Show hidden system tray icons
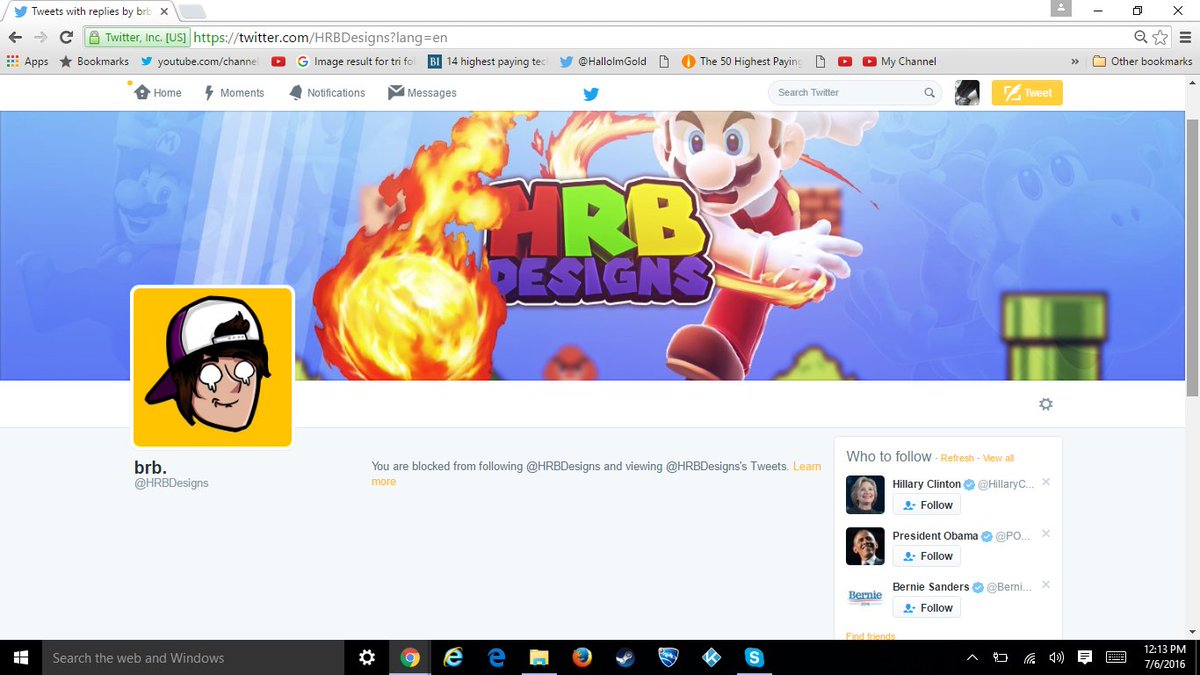 [x=972, y=657]
